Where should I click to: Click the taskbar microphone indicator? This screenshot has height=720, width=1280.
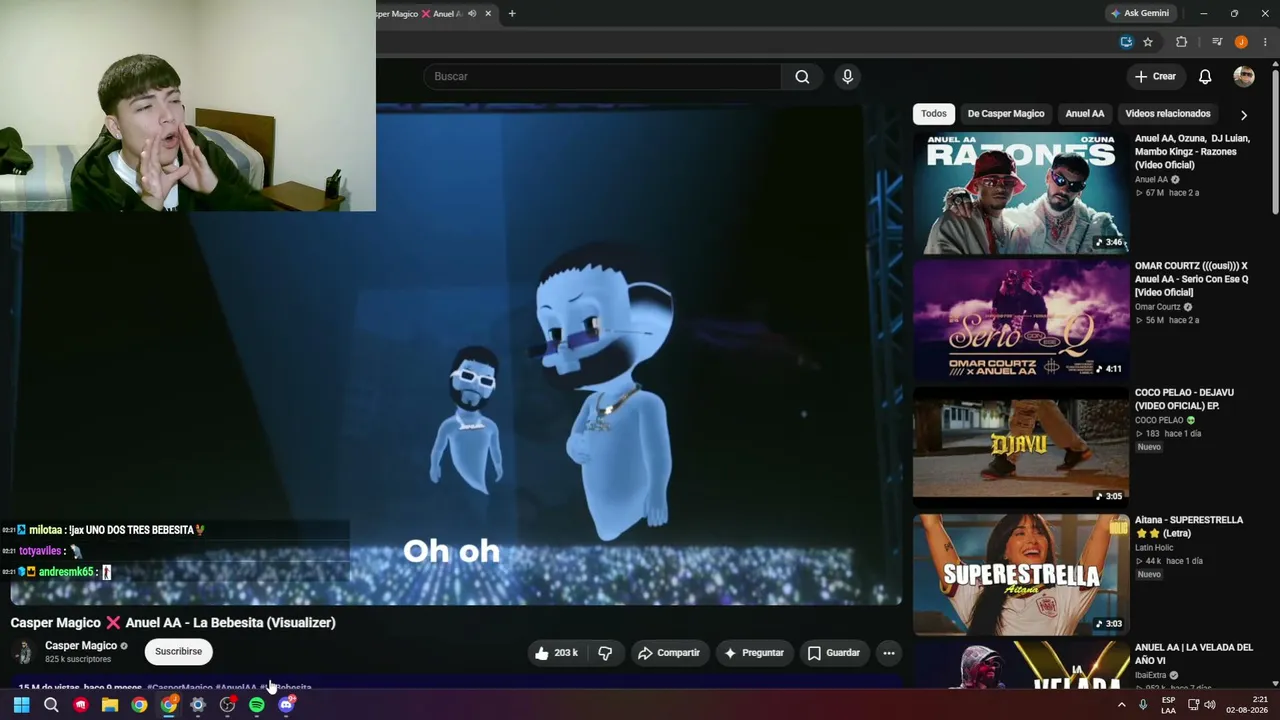pos(1143,705)
